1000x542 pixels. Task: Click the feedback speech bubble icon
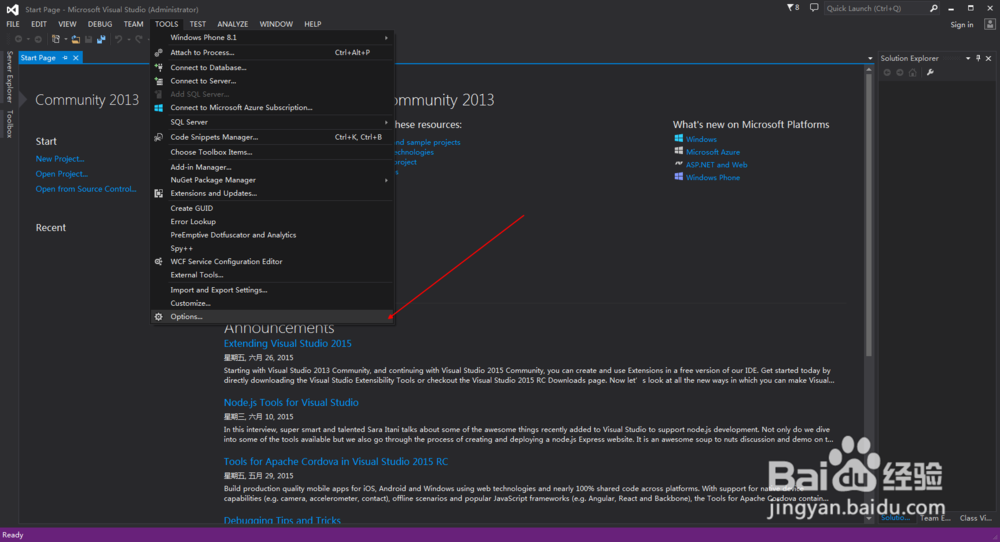click(x=814, y=8)
